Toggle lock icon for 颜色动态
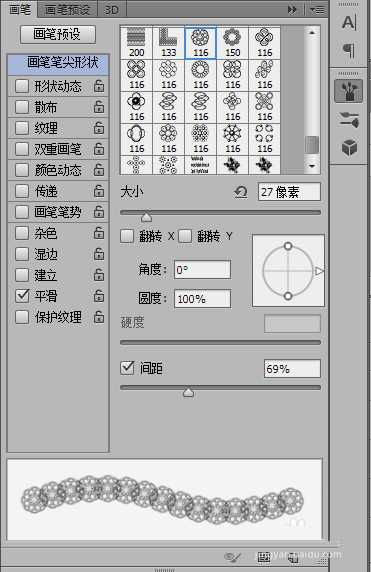371x572 pixels. tap(99, 170)
